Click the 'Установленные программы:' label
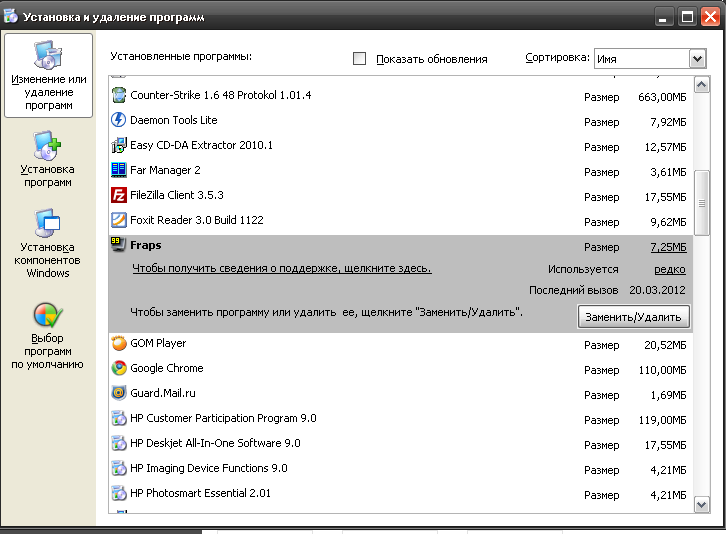 point(181,57)
